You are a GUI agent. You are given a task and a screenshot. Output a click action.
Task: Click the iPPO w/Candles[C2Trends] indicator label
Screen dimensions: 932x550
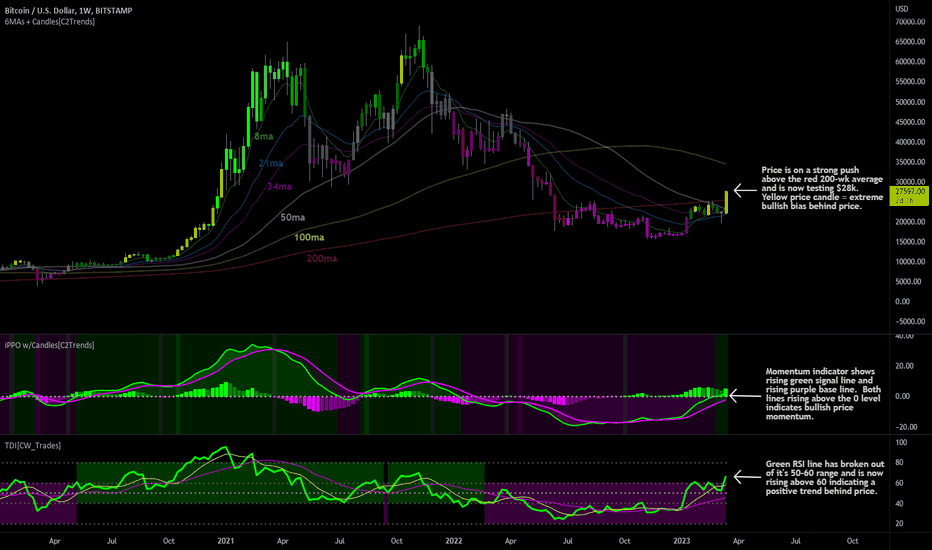point(49,345)
